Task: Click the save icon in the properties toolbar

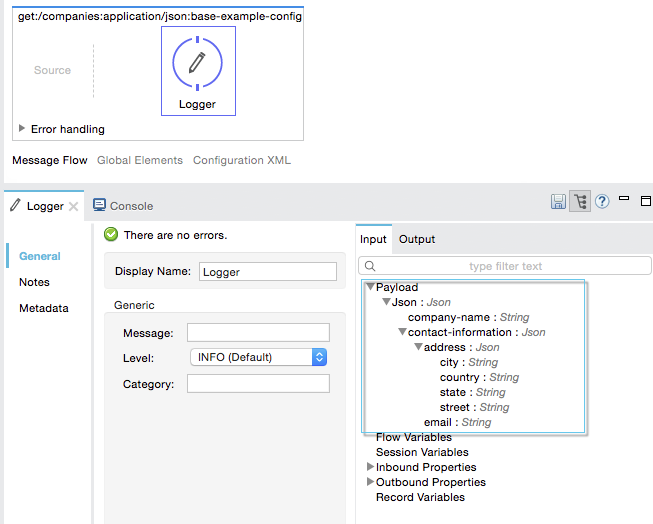Action: pyautogui.click(x=558, y=202)
